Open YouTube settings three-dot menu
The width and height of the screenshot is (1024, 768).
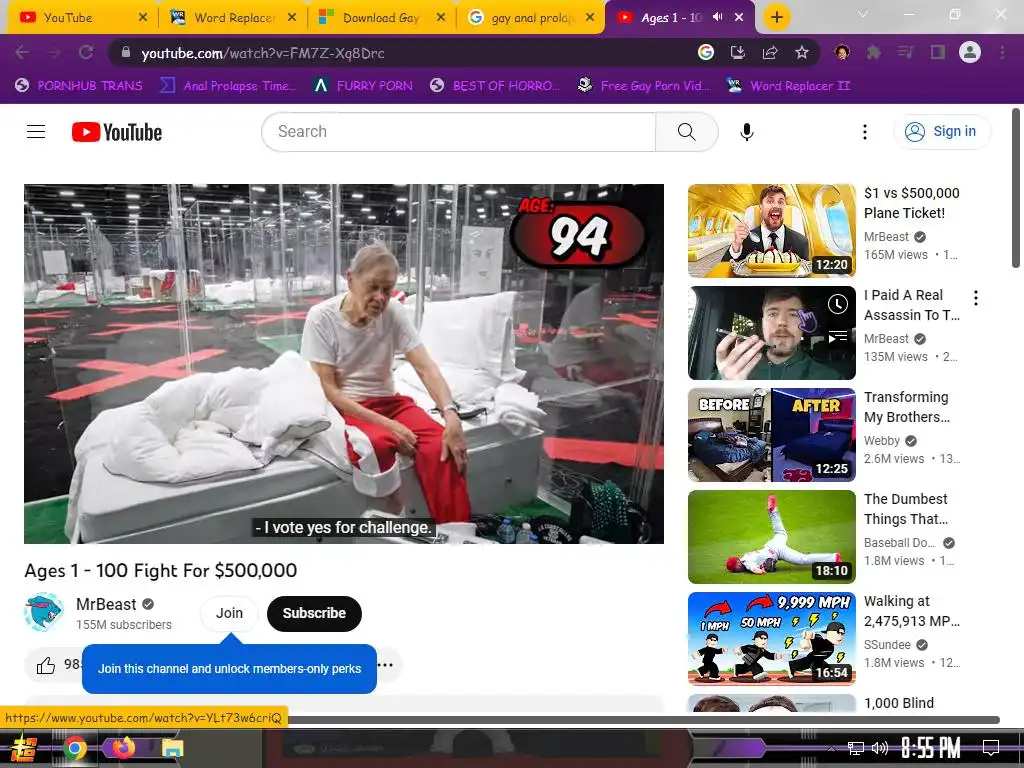click(865, 132)
